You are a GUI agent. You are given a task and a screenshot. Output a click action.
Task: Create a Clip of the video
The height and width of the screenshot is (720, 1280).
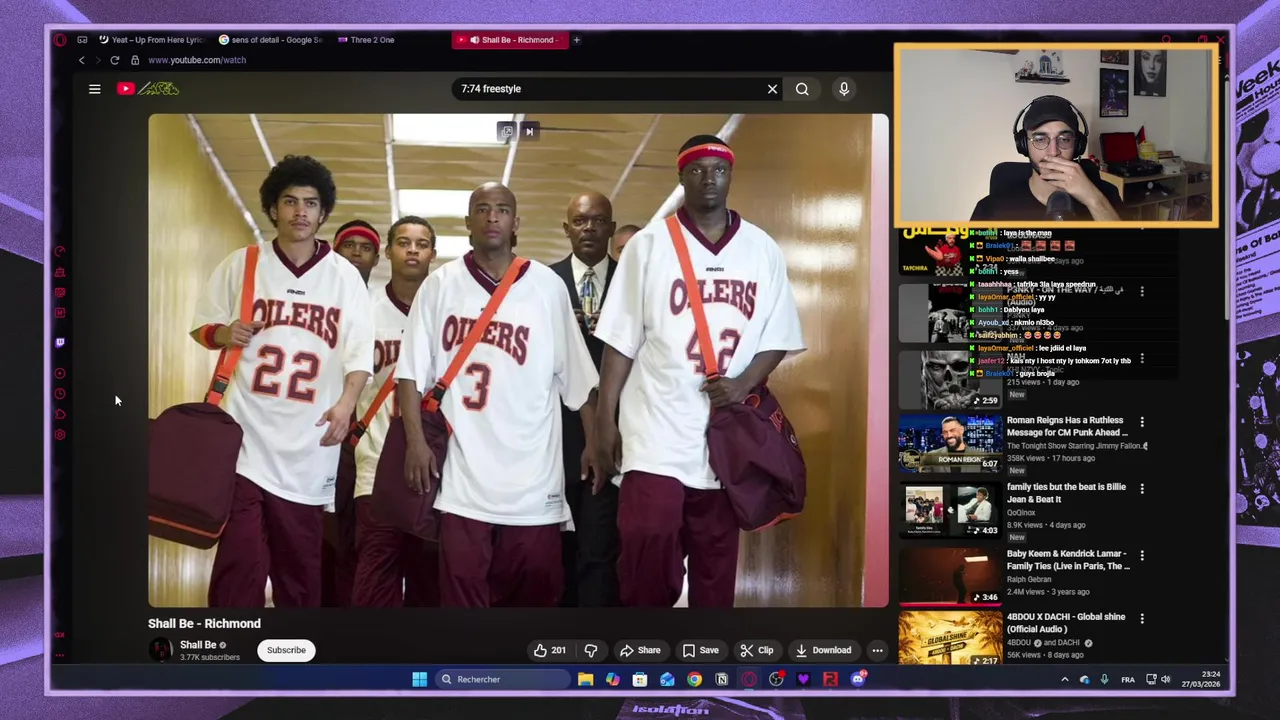(x=757, y=650)
